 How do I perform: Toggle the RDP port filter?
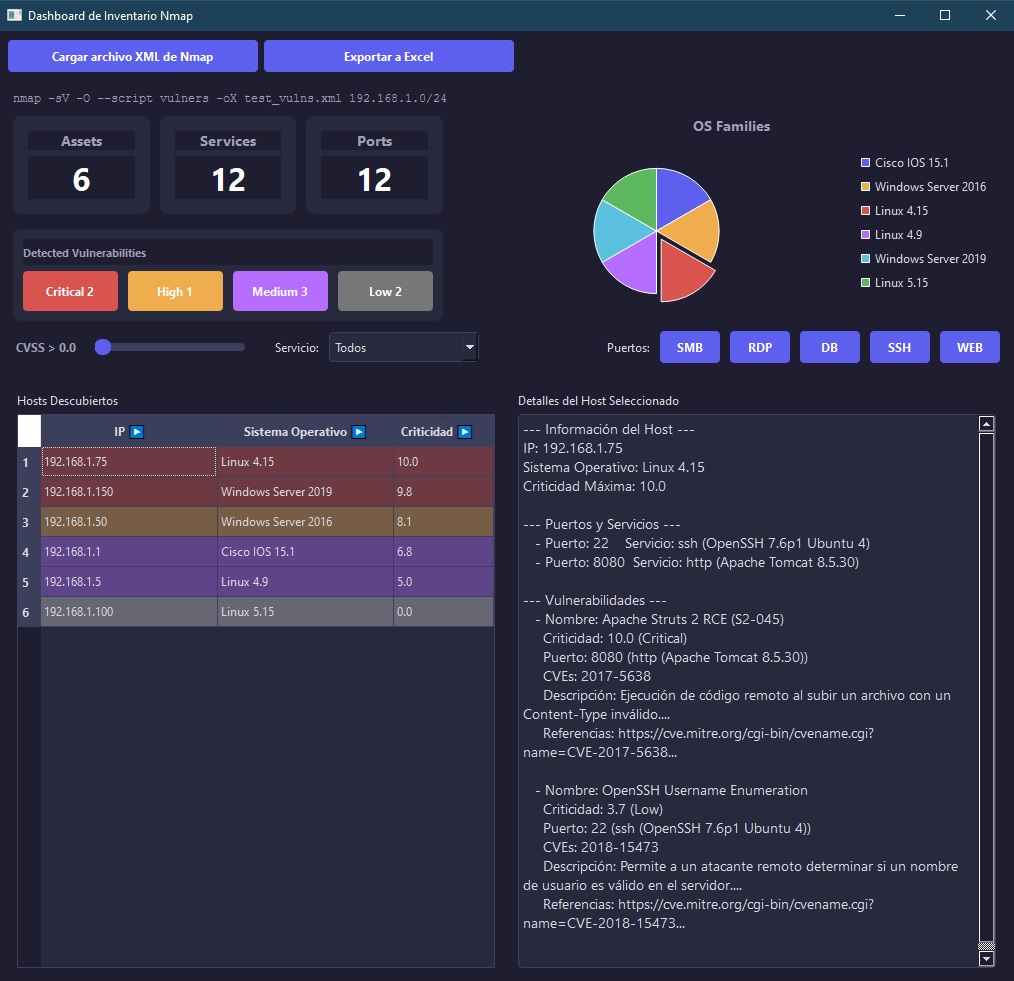(x=759, y=348)
